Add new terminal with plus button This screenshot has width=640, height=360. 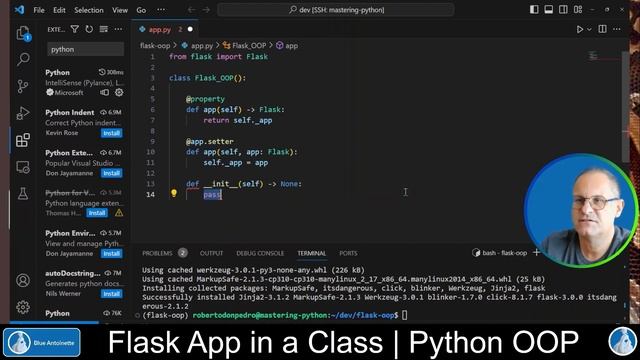(536, 253)
